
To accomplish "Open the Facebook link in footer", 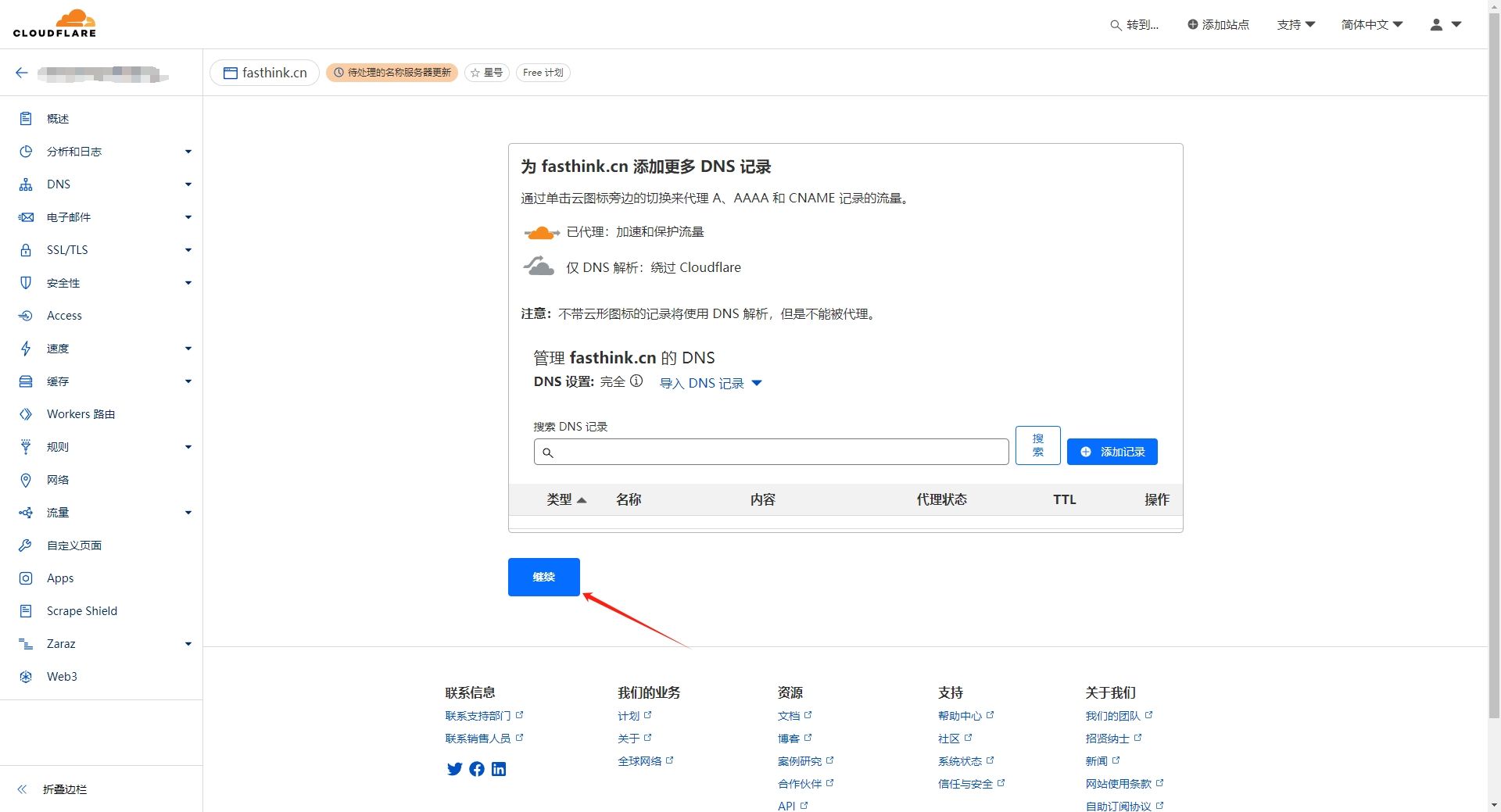I will pyautogui.click(x=477, y=769).
